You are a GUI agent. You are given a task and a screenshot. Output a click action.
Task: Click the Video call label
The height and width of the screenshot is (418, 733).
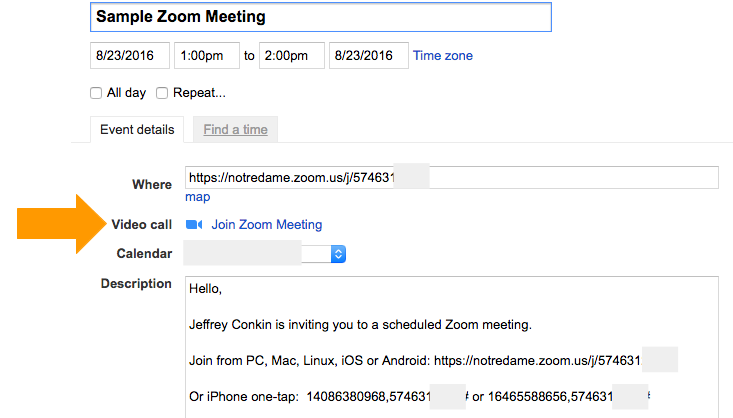coord(142,225)
